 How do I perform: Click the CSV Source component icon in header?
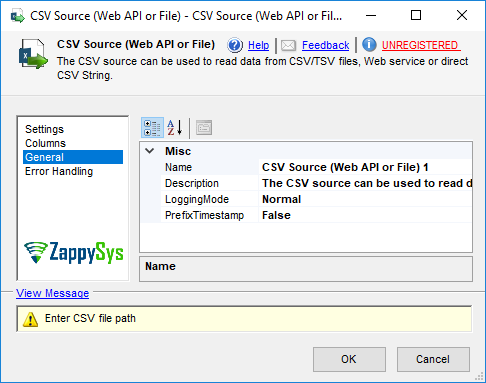33,54
